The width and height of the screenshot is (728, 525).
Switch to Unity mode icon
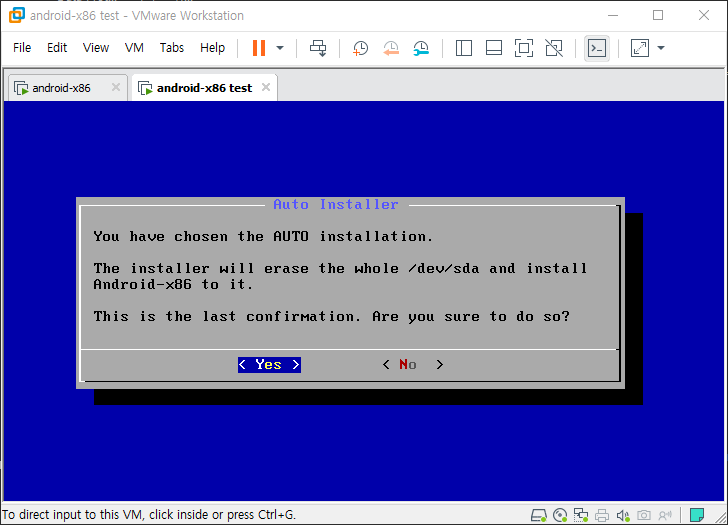554,48
